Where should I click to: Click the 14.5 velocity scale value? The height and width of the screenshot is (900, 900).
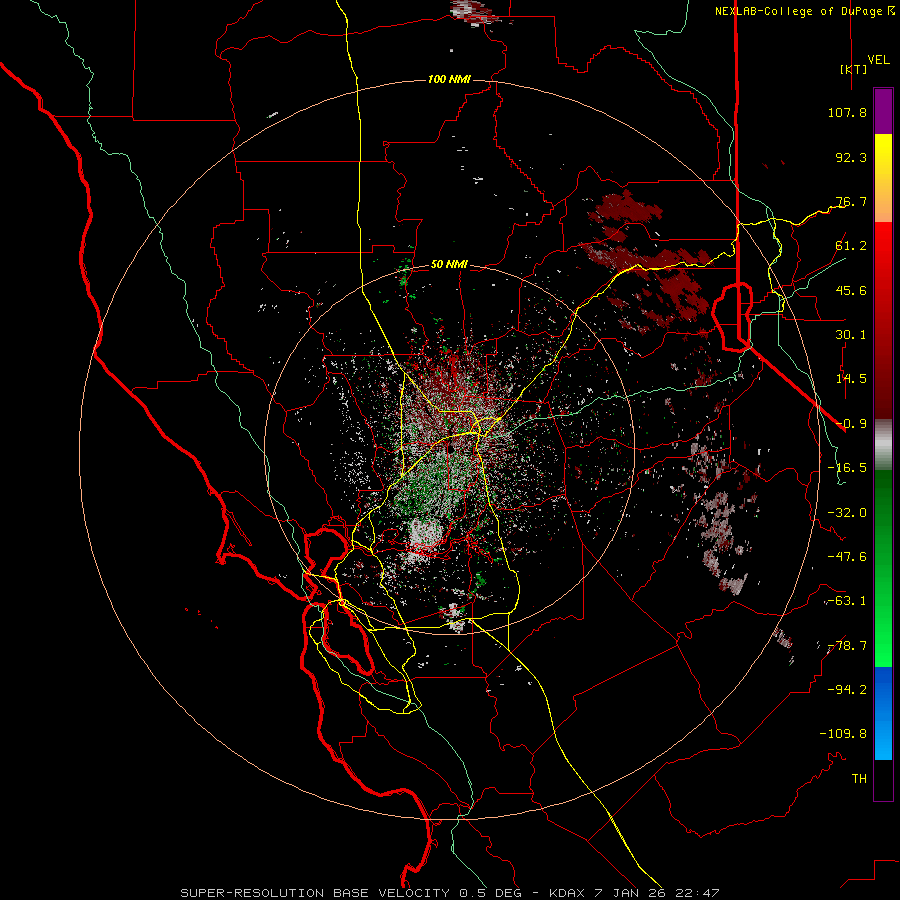(851, 379)
